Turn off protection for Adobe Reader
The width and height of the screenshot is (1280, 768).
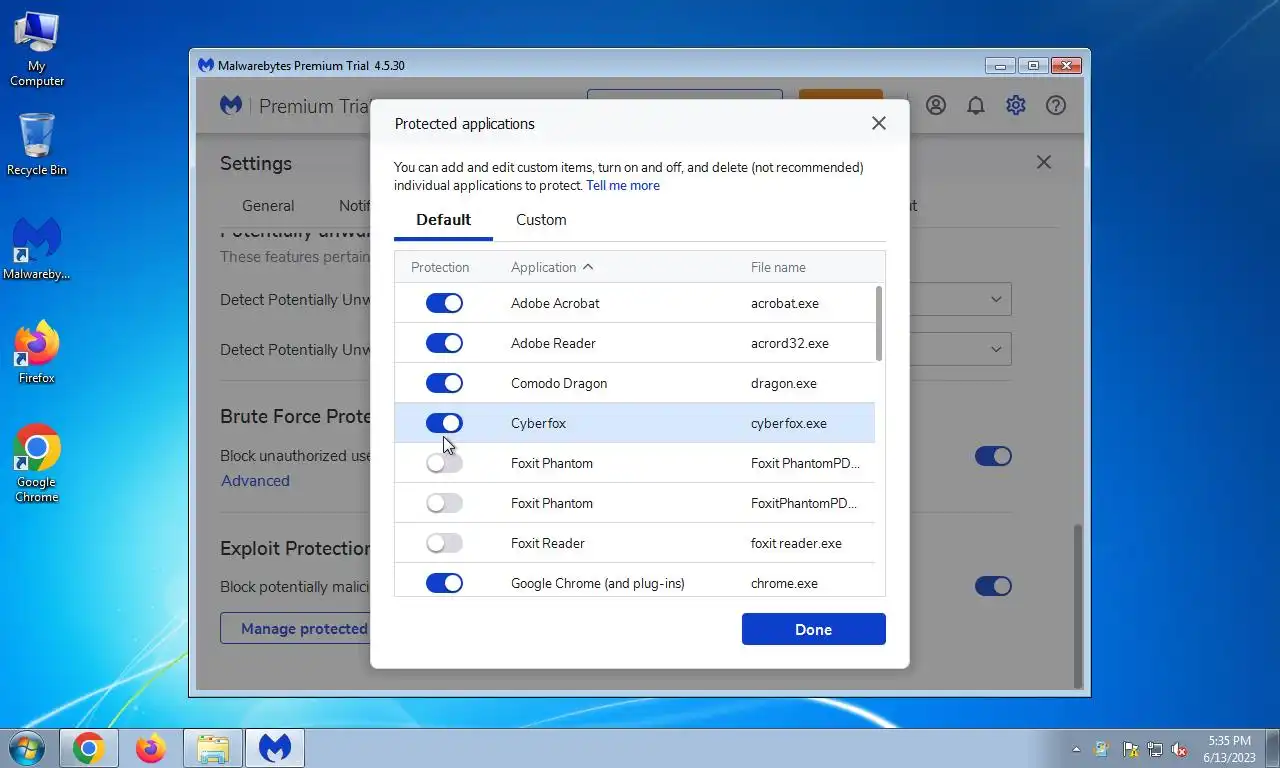pos(444,343)
